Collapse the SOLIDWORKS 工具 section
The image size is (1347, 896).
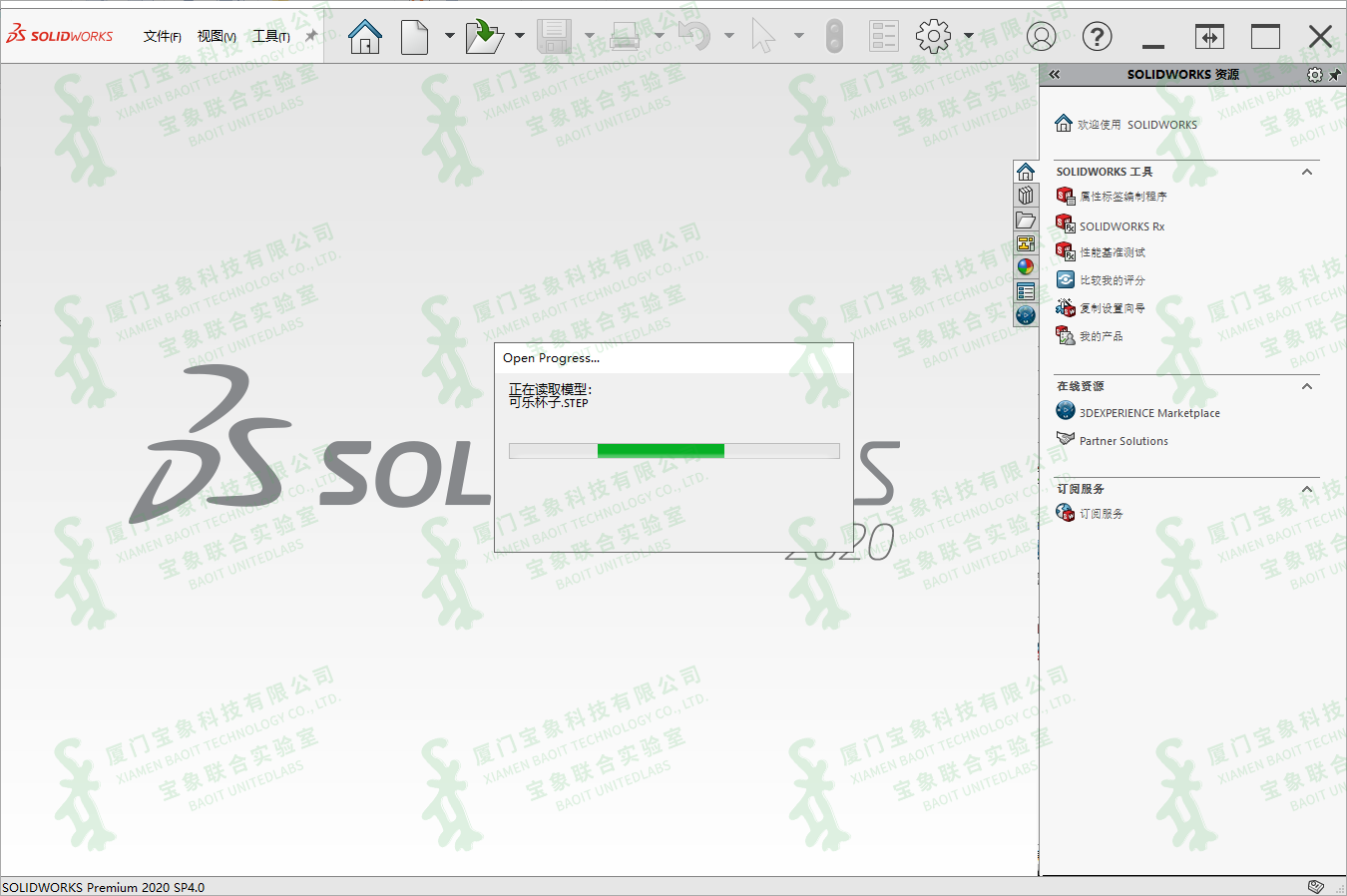[1307, 172]
